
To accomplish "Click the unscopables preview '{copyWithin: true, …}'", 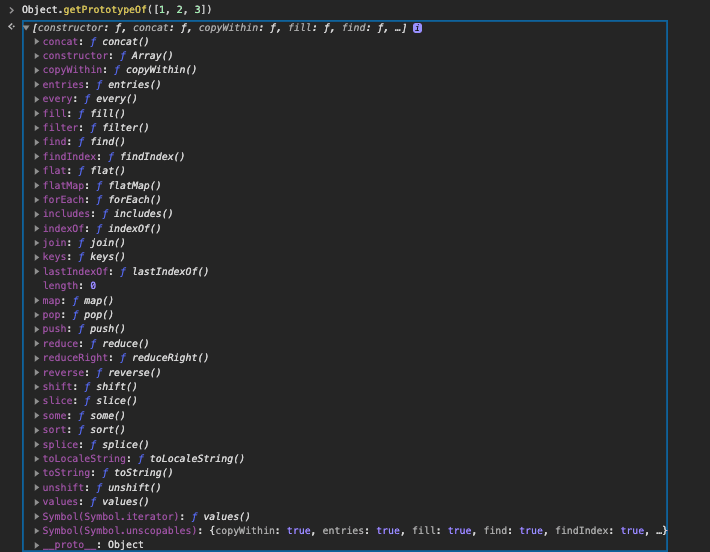I will click(x=438, y=531).
